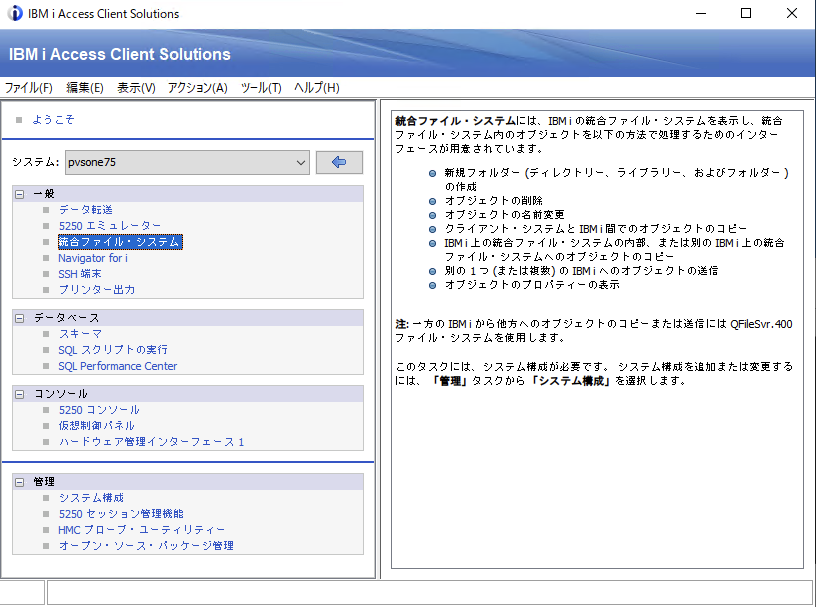Viewport: 816px width, 607px height.
Task: Minimize the IBM i Access window
Action: [x=701, y=14]
